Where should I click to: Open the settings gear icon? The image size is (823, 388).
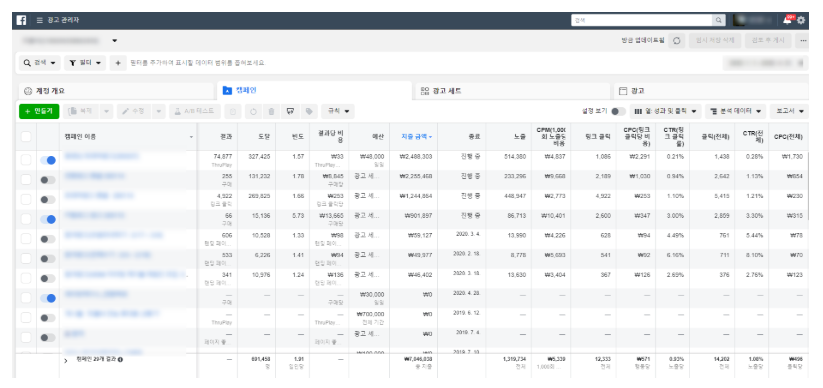[801, 20]
